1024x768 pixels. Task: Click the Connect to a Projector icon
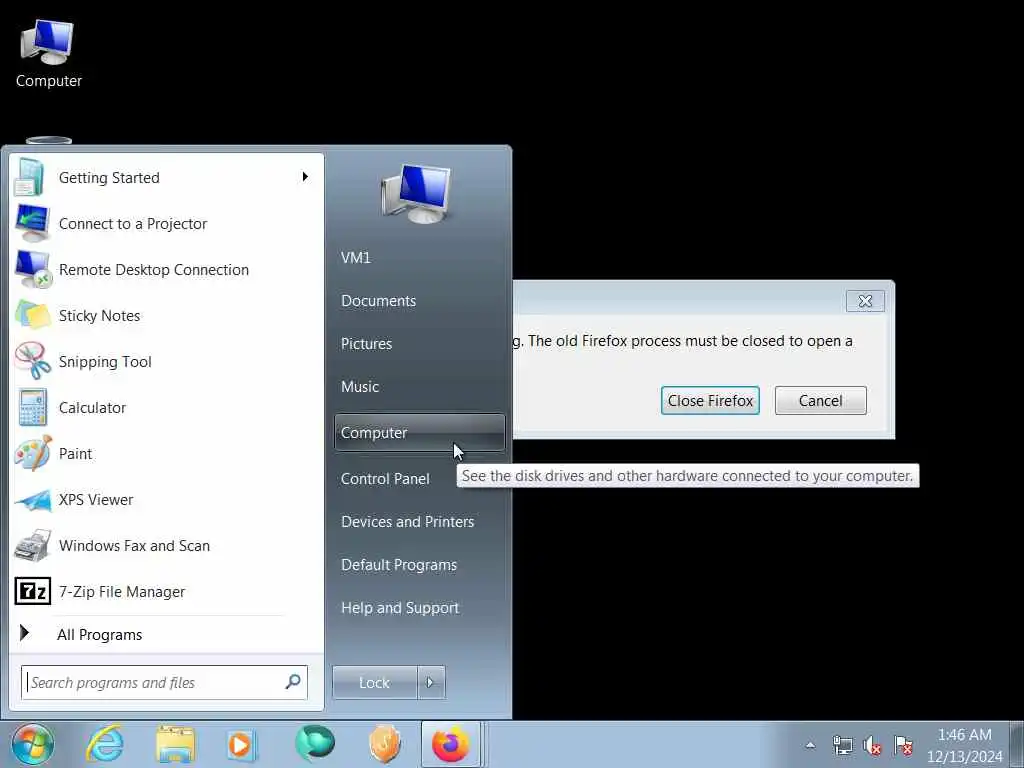[32, 223]
